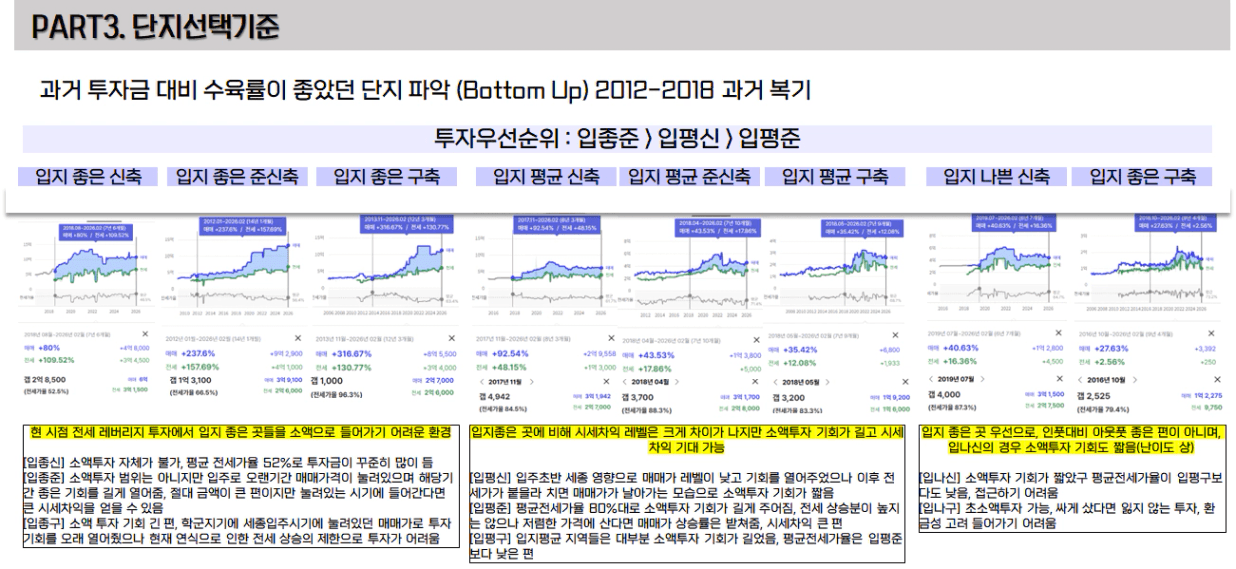Click the 갭 3,200 figure

788,398
